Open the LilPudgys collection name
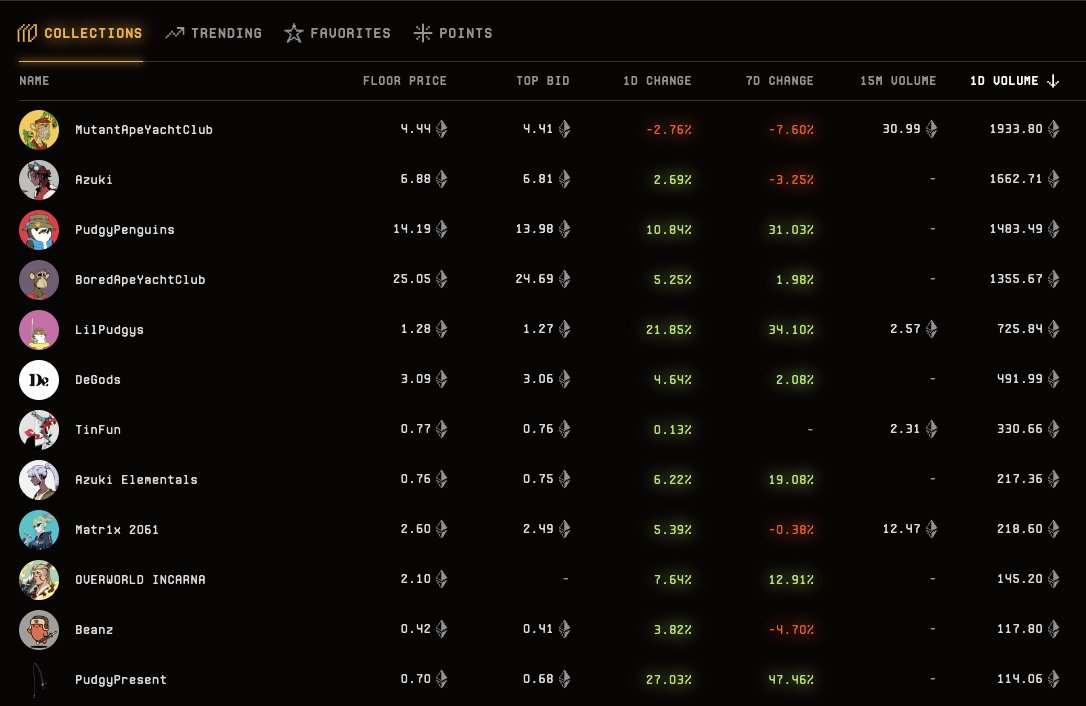This screenshot has width=1086, height=706. point(109,329)
